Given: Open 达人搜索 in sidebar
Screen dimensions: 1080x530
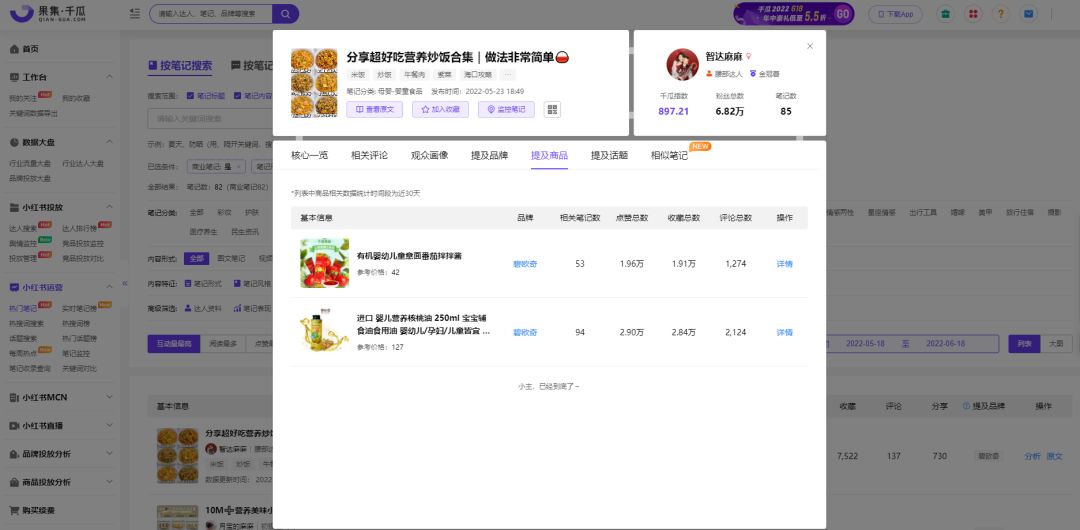Looking at the screenshot, I should click(22, 228).
